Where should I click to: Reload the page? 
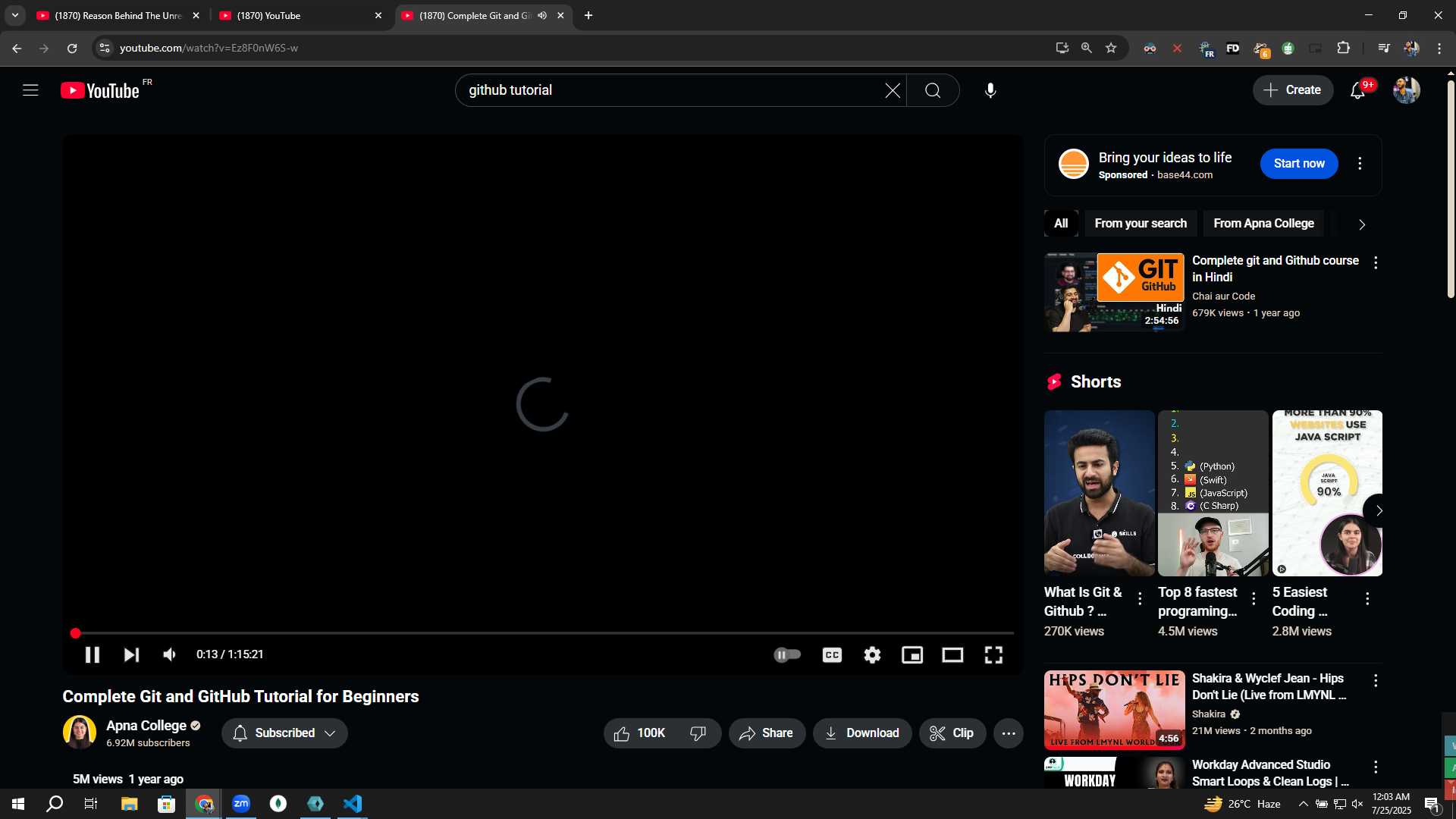tap(72, 49)
